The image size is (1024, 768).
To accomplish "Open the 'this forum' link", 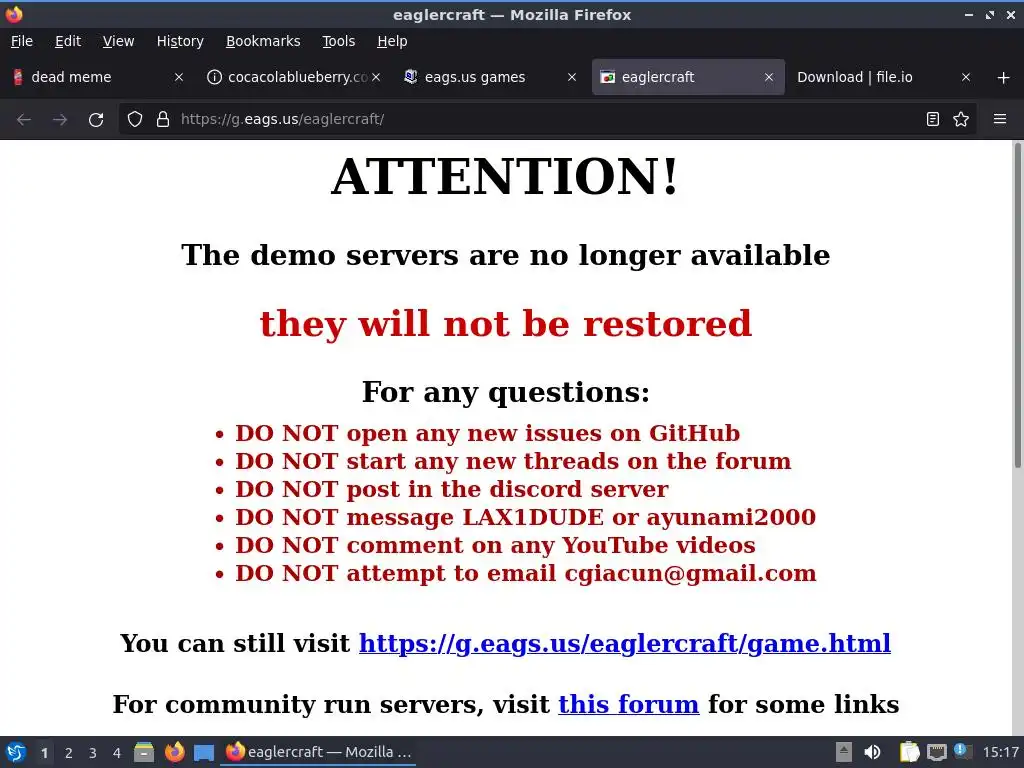I will coord(628,704).
